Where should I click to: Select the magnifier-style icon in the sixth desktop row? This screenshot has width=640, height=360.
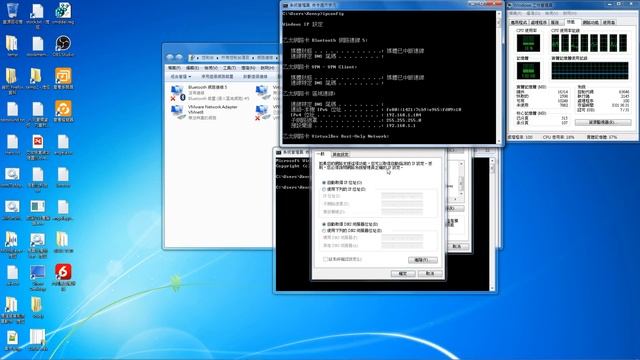coord(12,175)
